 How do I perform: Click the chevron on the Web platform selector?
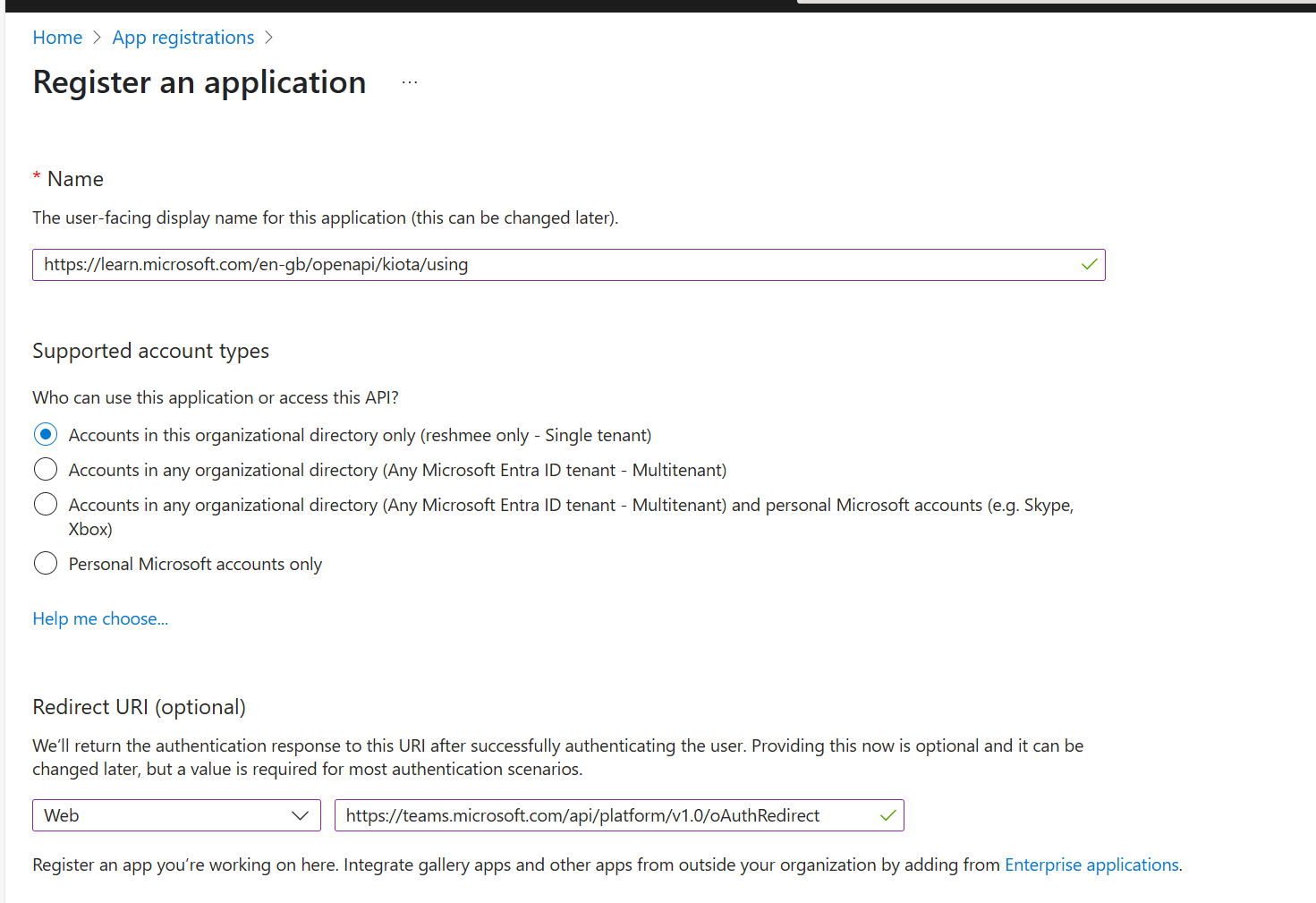point(300,815)
